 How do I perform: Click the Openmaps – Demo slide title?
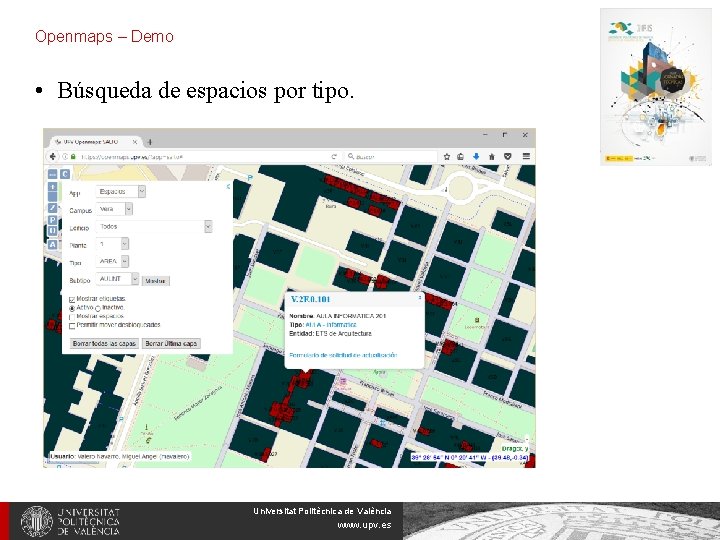pos(104,36)
